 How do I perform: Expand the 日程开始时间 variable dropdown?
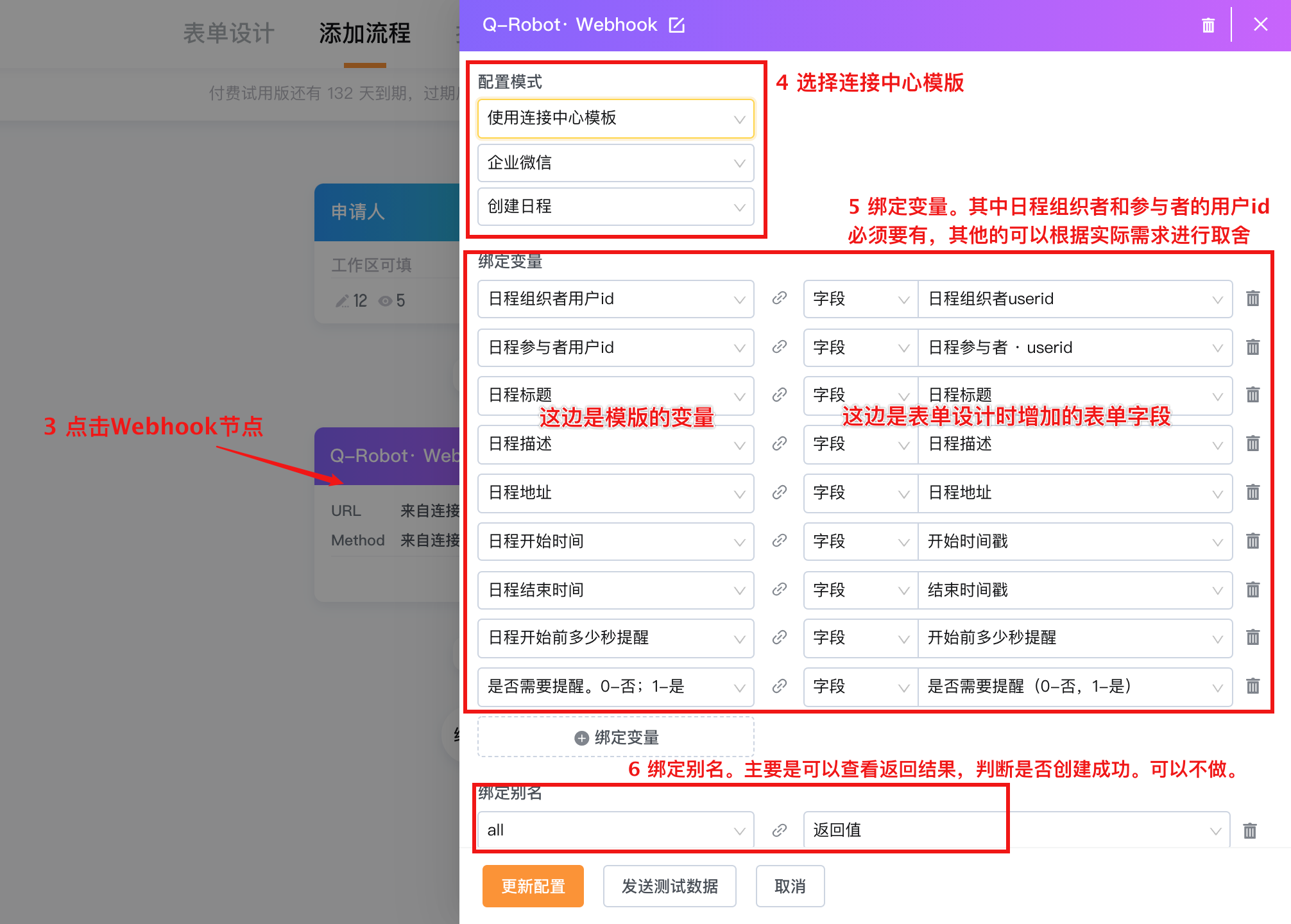click(x=616, y=542)
